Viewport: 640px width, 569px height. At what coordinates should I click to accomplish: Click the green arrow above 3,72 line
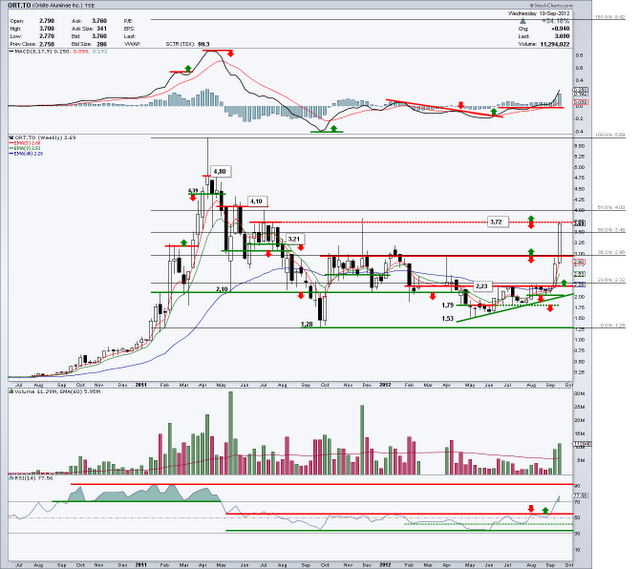point(531,218)
